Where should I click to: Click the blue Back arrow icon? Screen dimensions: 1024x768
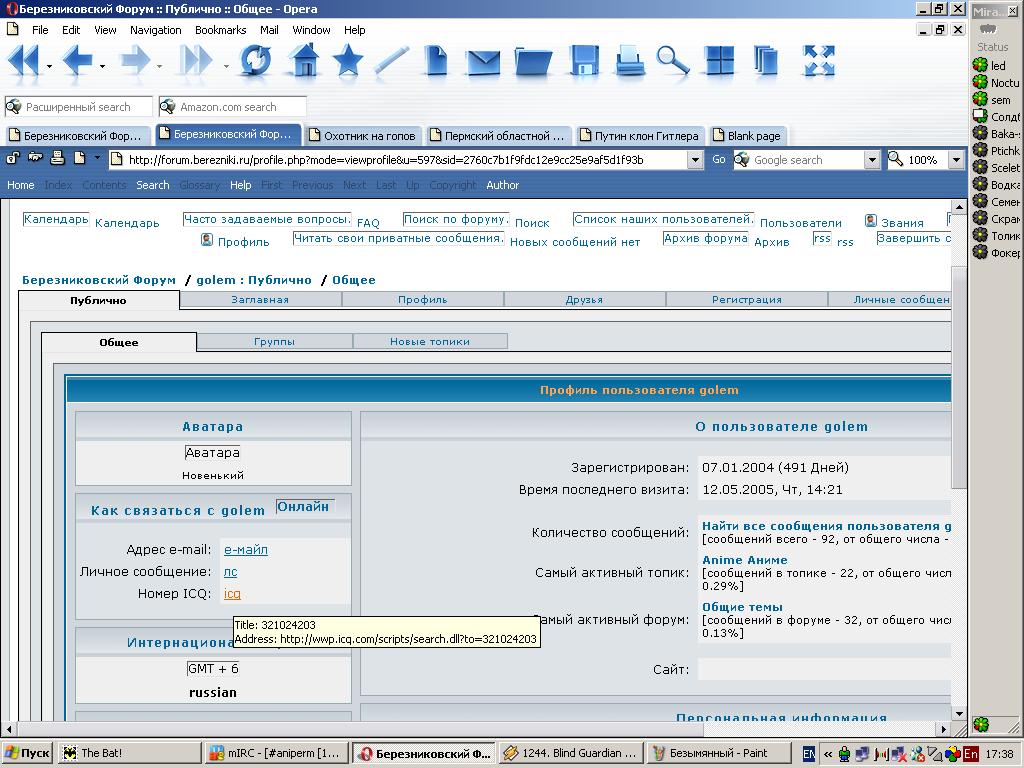pos(76,61)
